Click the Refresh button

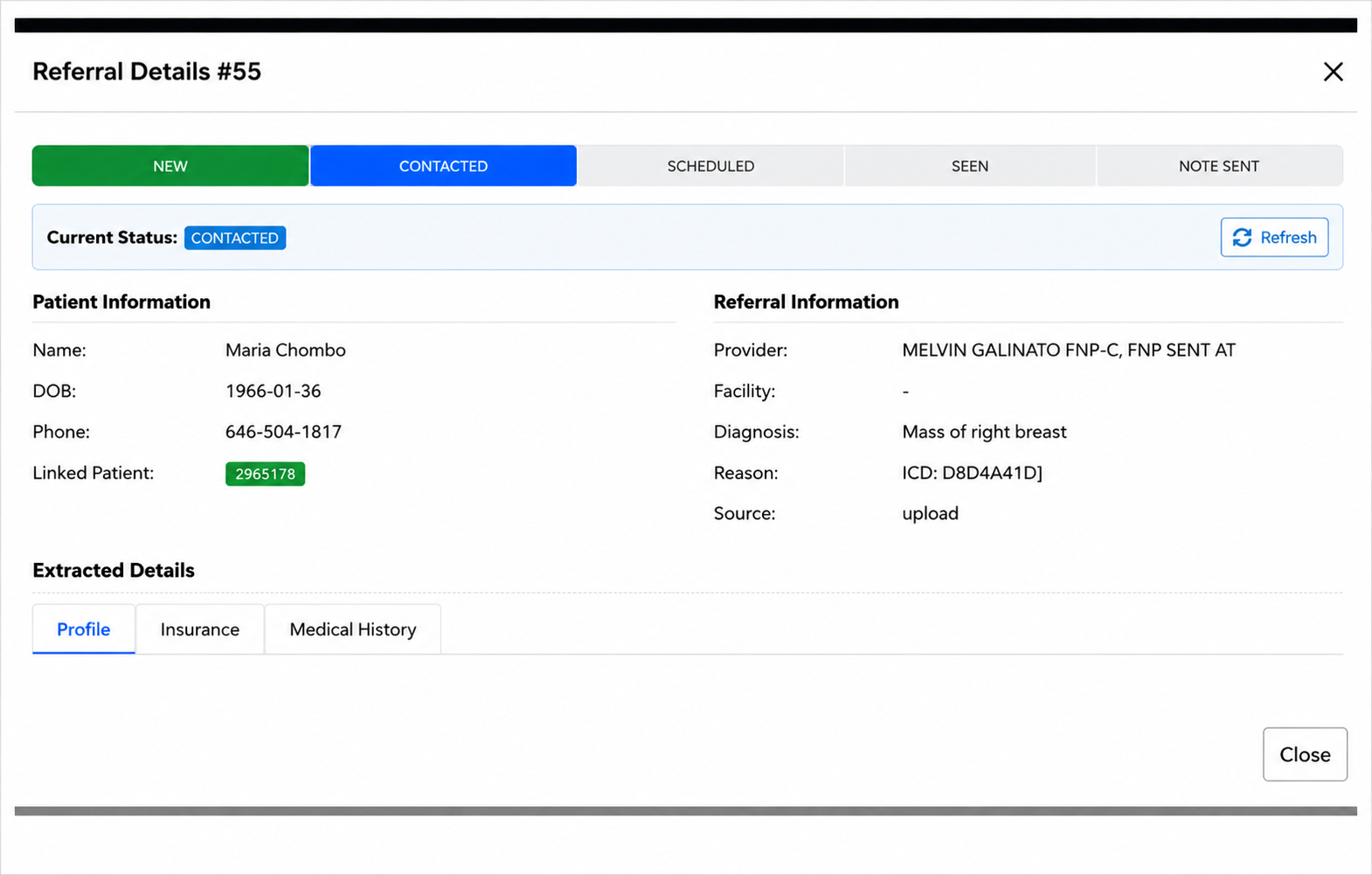click(1274, 238)
